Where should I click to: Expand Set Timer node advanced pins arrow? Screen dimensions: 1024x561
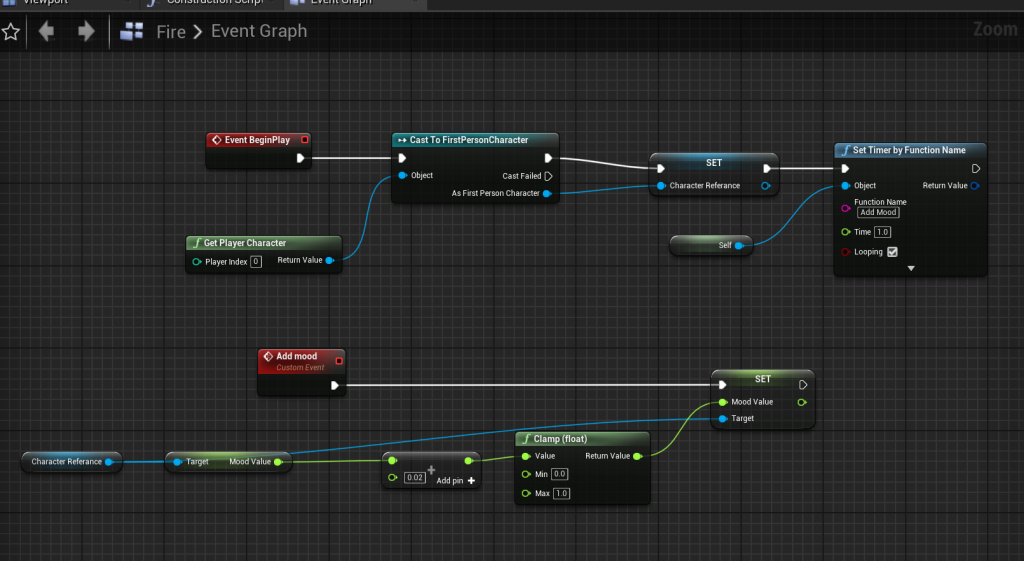[911, 268]
